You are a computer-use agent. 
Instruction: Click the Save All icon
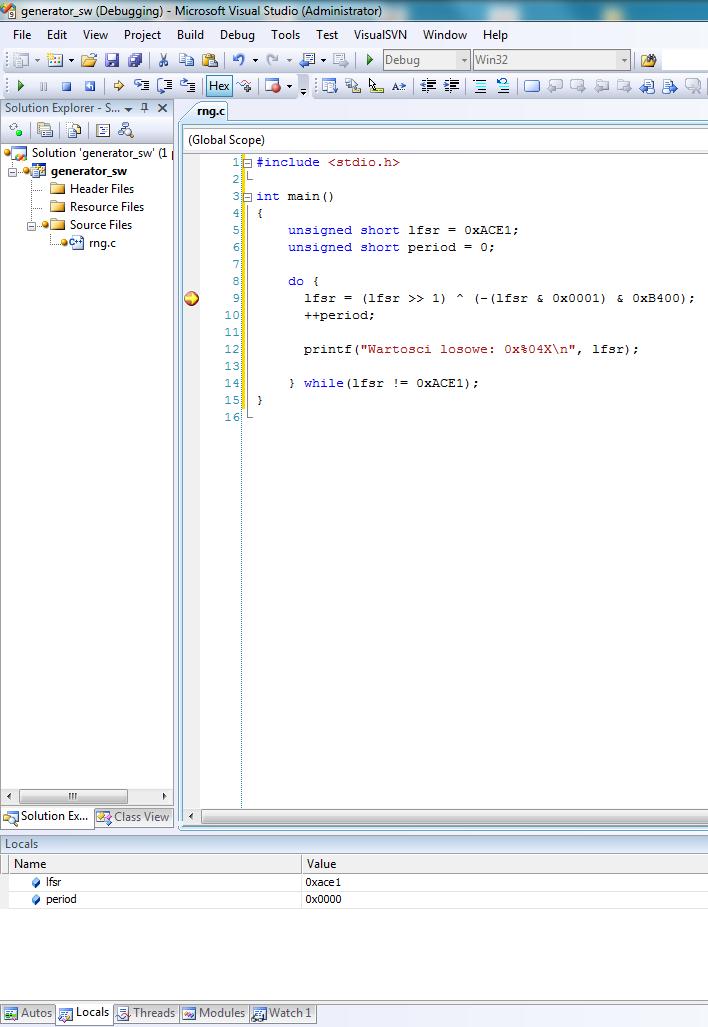click(135, 60)
